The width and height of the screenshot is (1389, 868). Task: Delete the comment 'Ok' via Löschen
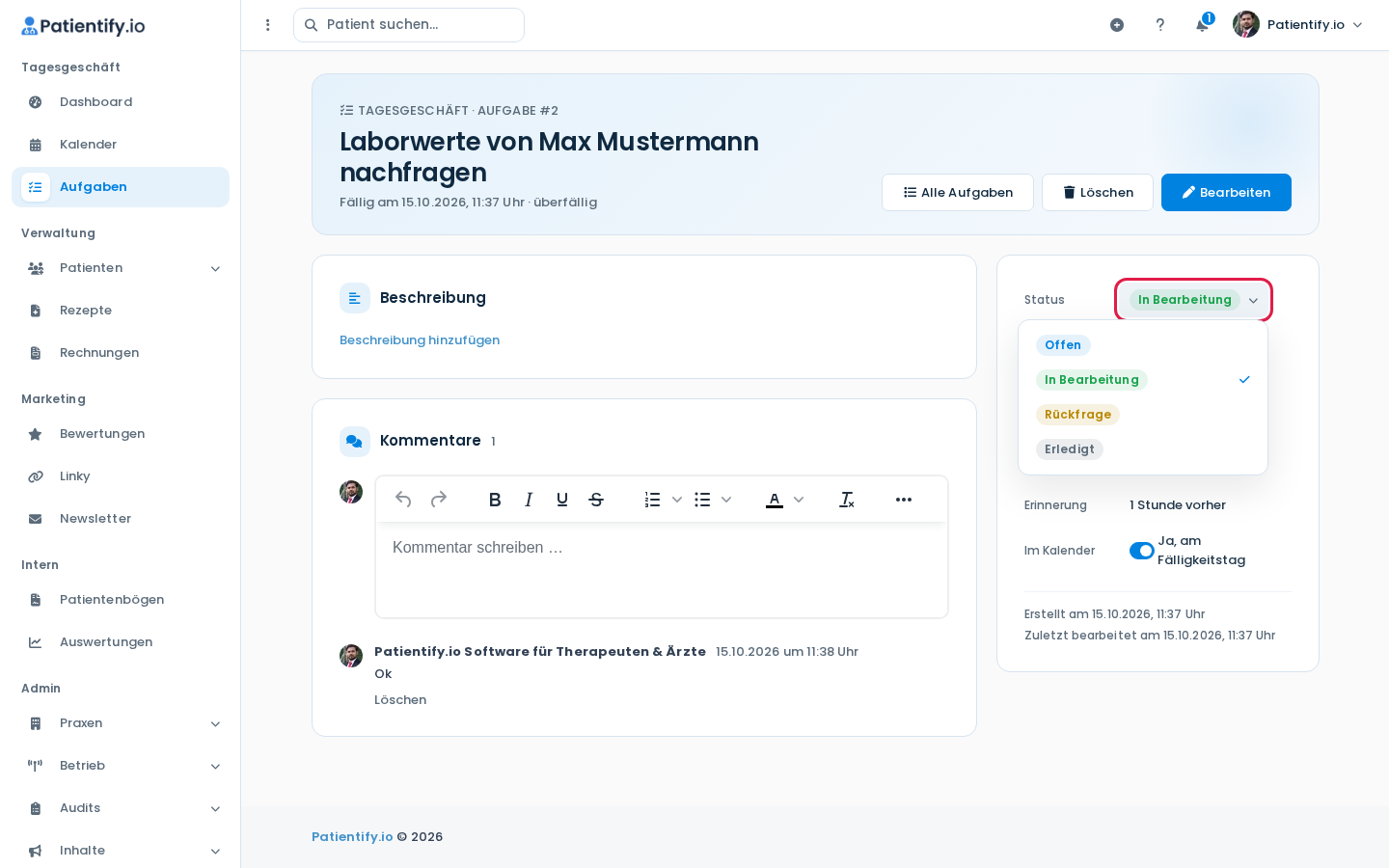[x=400, y=700]
